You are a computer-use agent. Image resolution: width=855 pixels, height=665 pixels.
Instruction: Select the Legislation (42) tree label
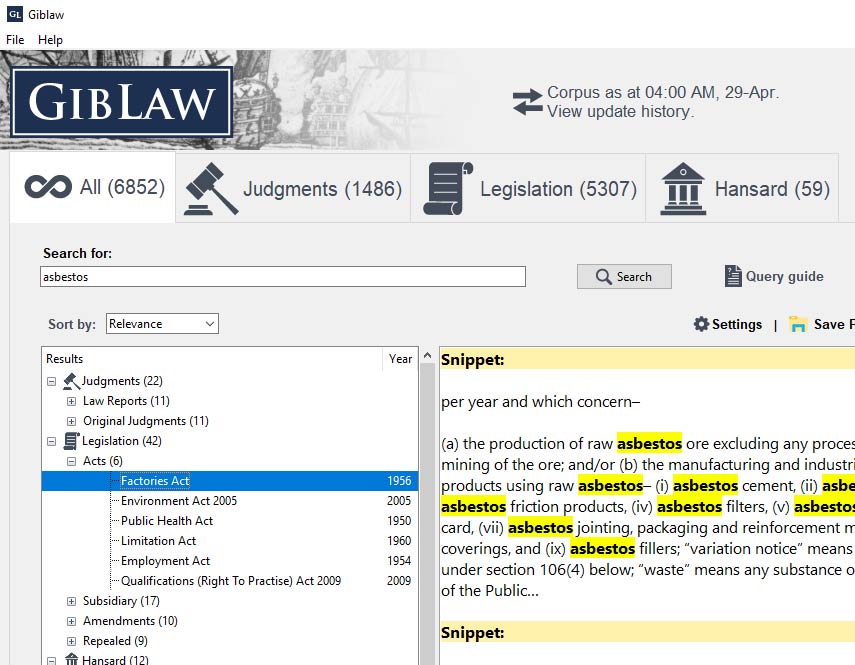point(122,441)
